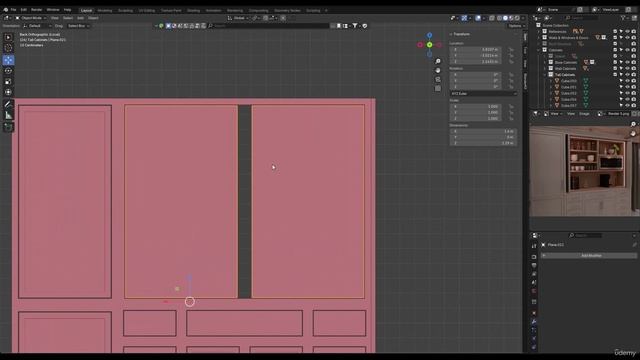This screenshot has width=640, height=360.
Task: Hide Tall Cabinets collection with eye icon
Action: 627,75
